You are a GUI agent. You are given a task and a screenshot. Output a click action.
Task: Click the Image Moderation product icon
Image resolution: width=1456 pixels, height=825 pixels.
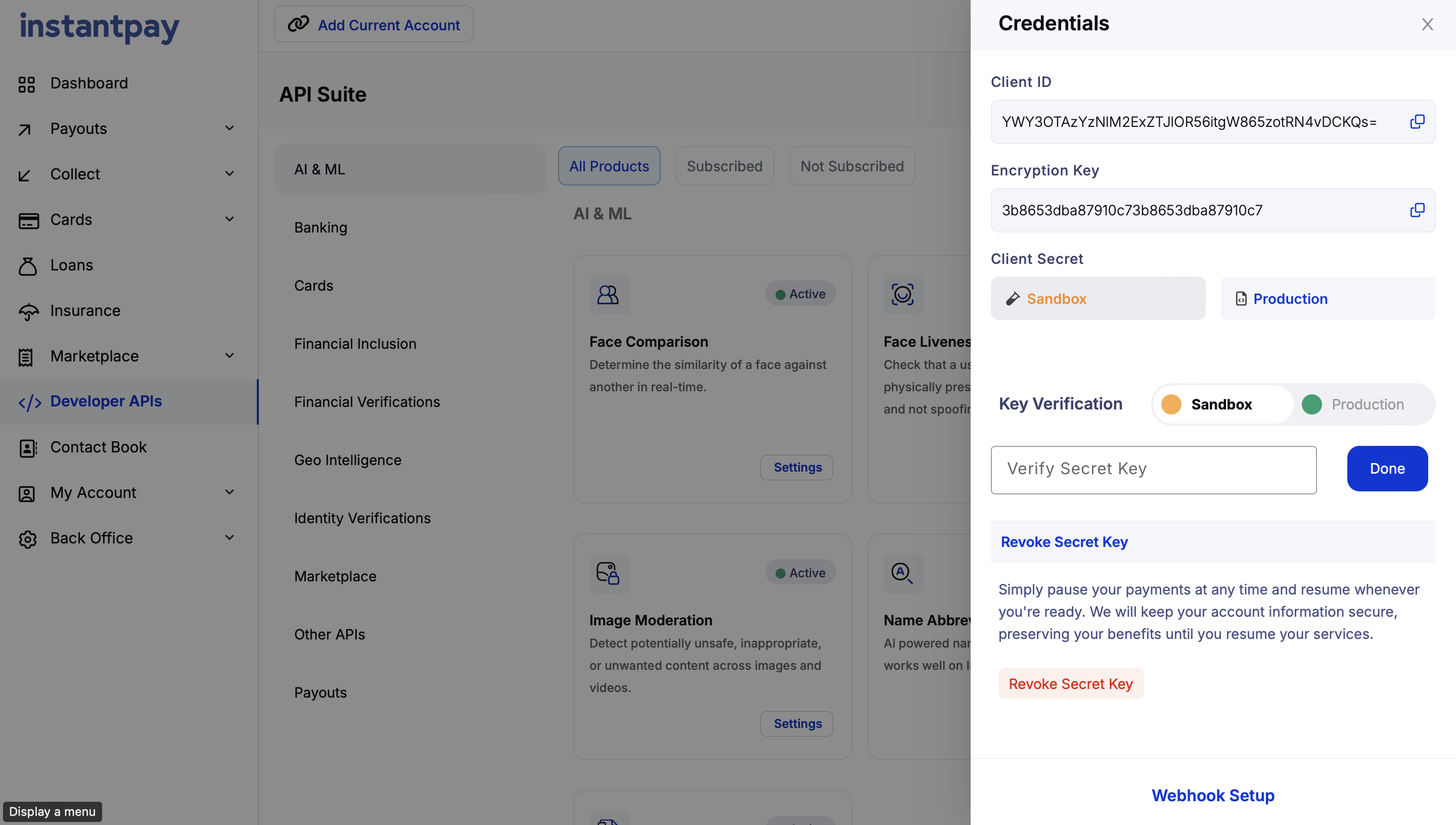[x=609, y=573]
